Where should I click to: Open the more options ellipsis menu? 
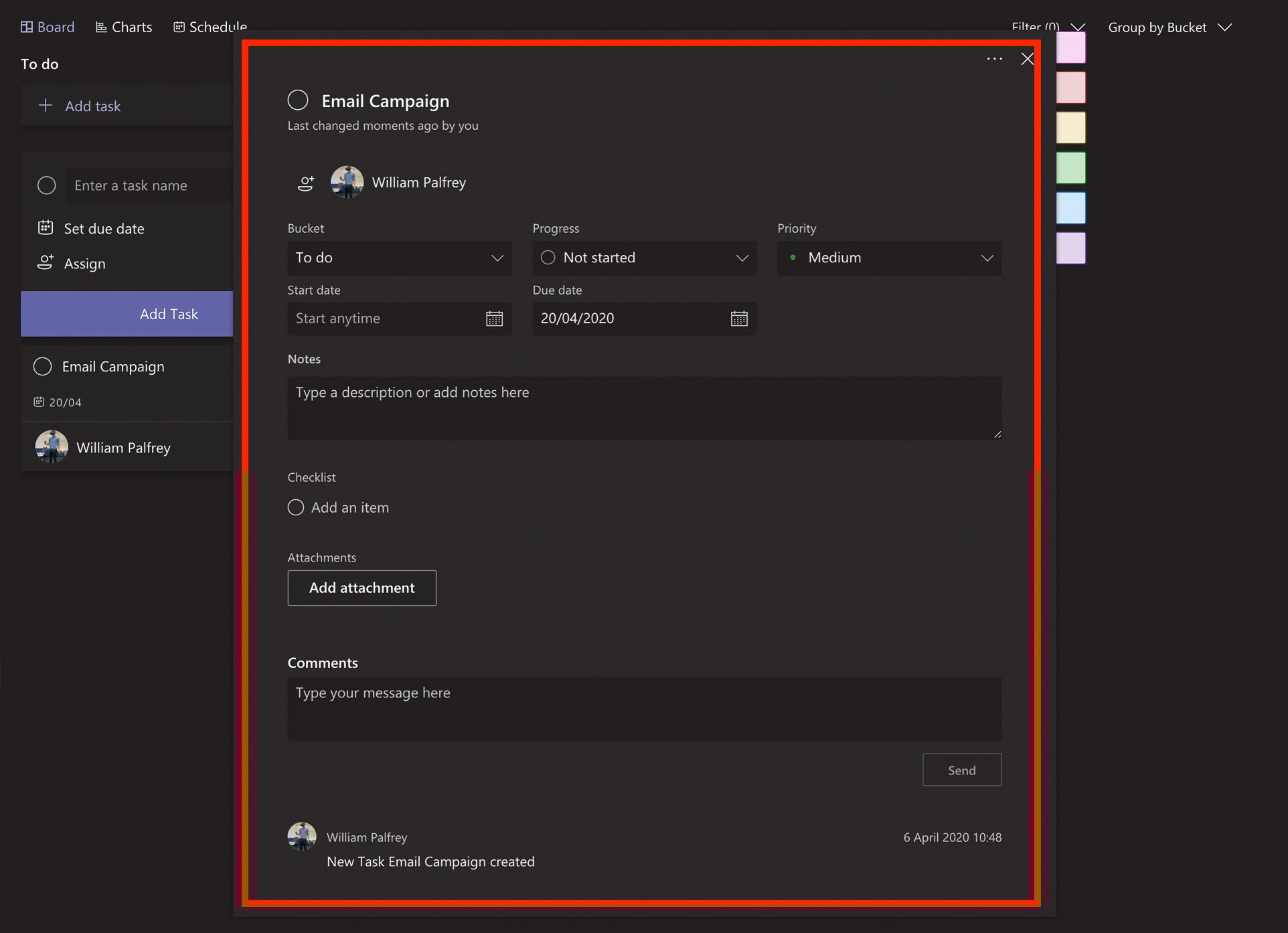point(995,59)
